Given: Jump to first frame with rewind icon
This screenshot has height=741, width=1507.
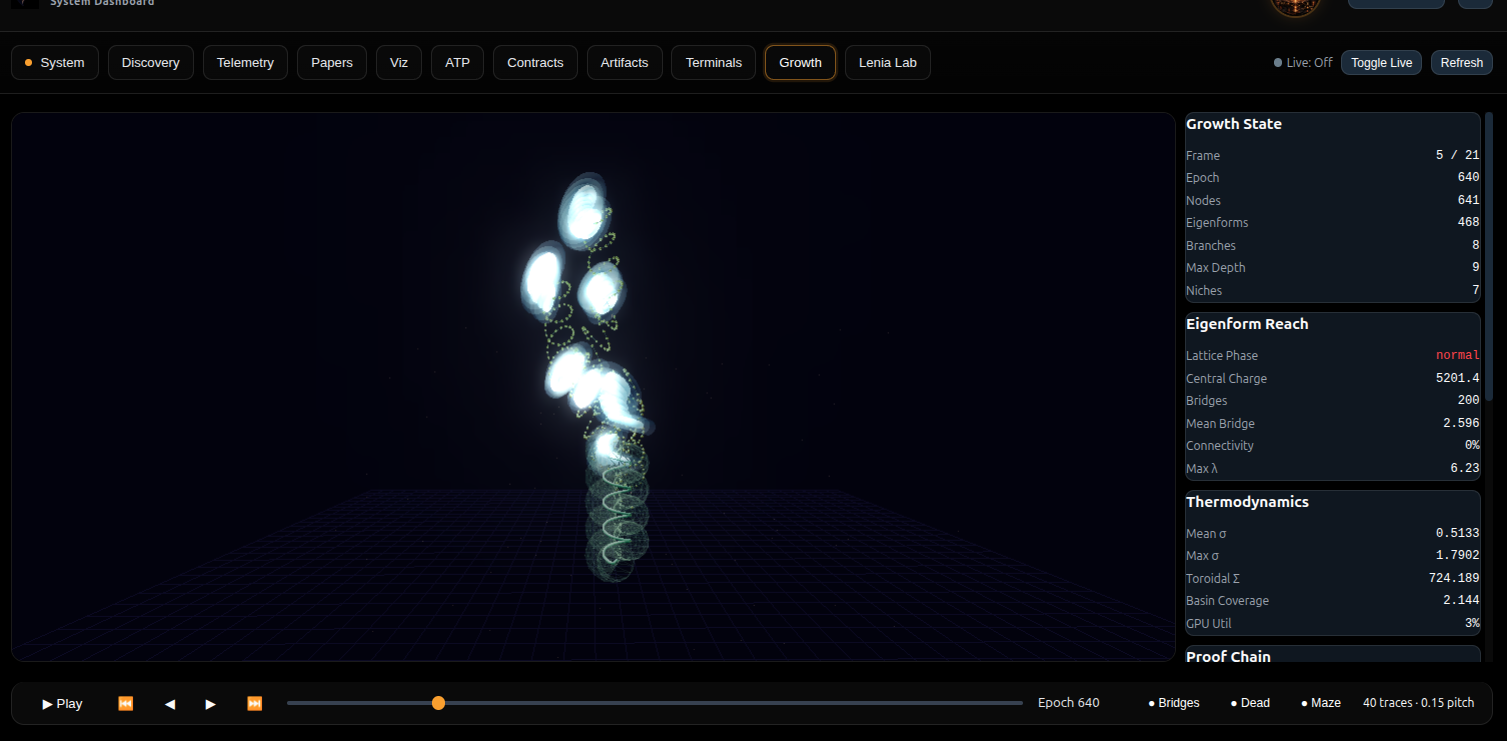Looking at the screenshot, I should tap(126, 703).
